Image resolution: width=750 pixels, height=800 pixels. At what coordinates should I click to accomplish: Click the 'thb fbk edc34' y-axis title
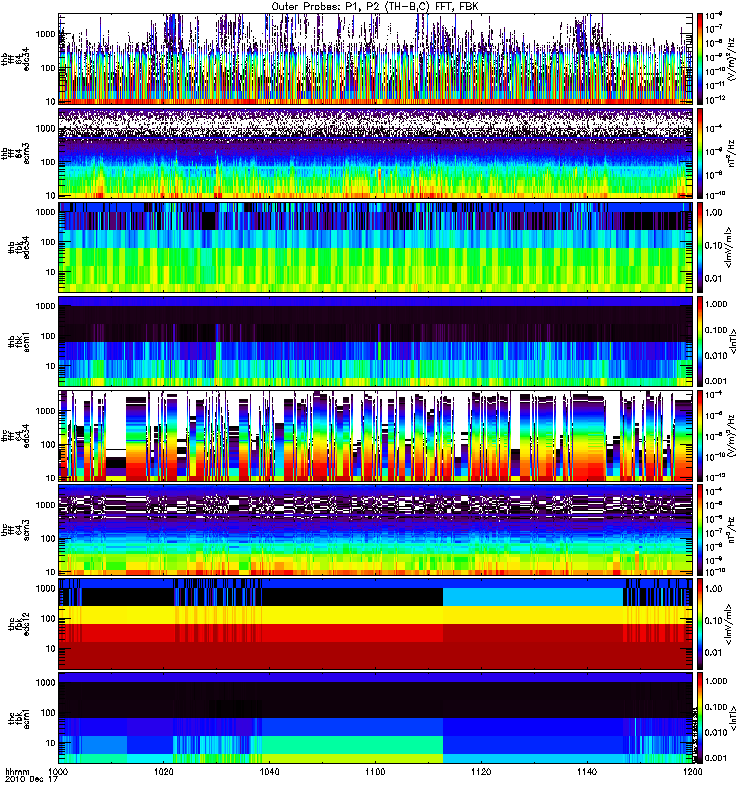click(x=19, y=247)
